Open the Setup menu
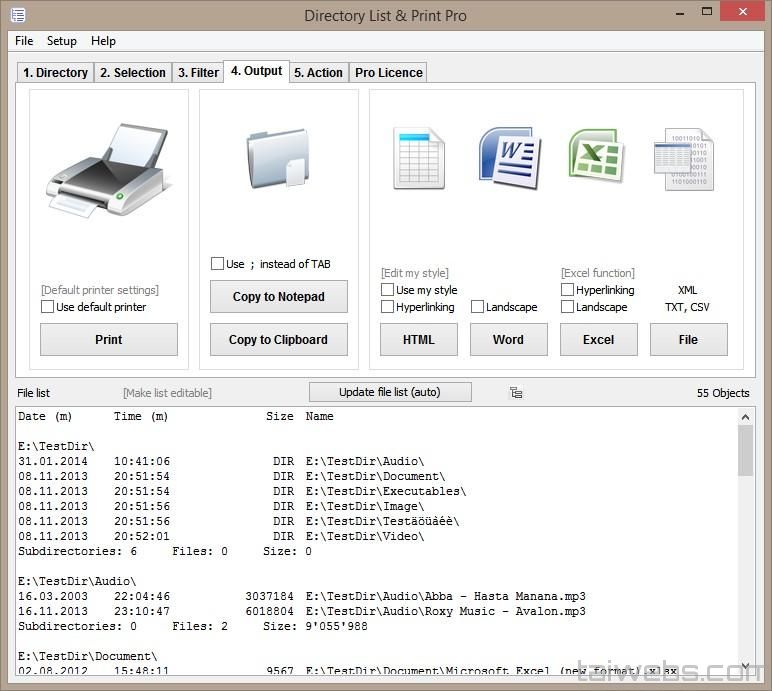The image size is (772, 691). (x=62, y=41)
